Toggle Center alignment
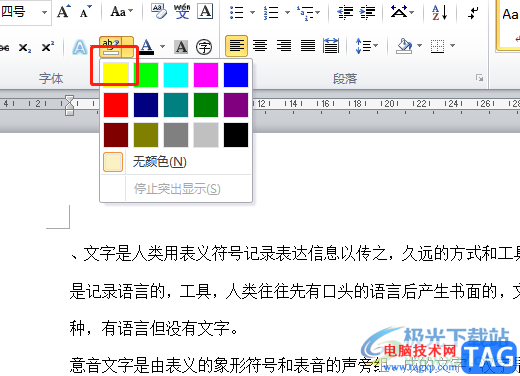Screen dimensions: 520x376 [260, 46]
